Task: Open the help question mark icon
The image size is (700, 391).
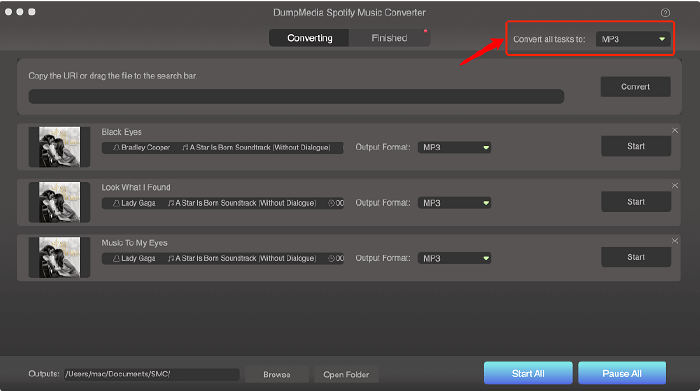Action: (x=665, y=12)
